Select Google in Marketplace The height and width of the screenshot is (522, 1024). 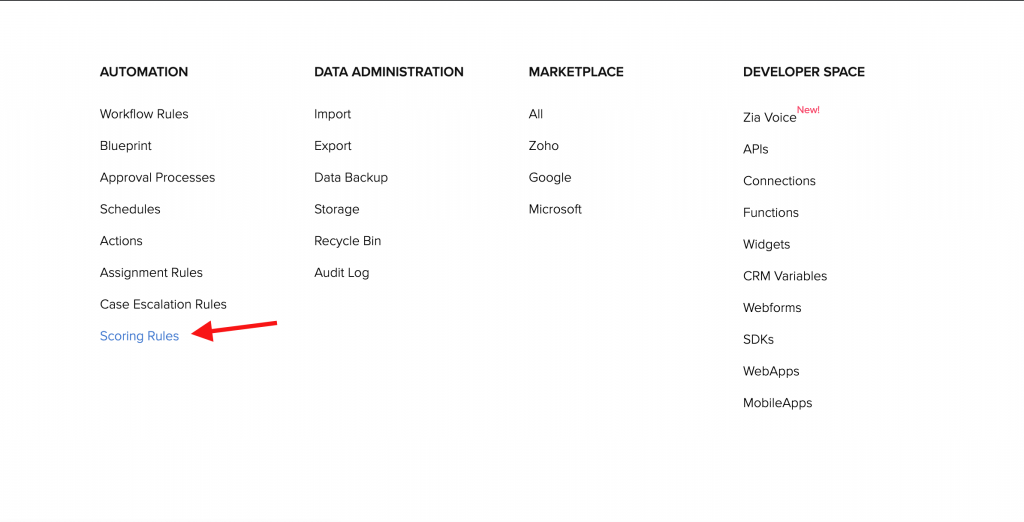[x=550, y=178]
